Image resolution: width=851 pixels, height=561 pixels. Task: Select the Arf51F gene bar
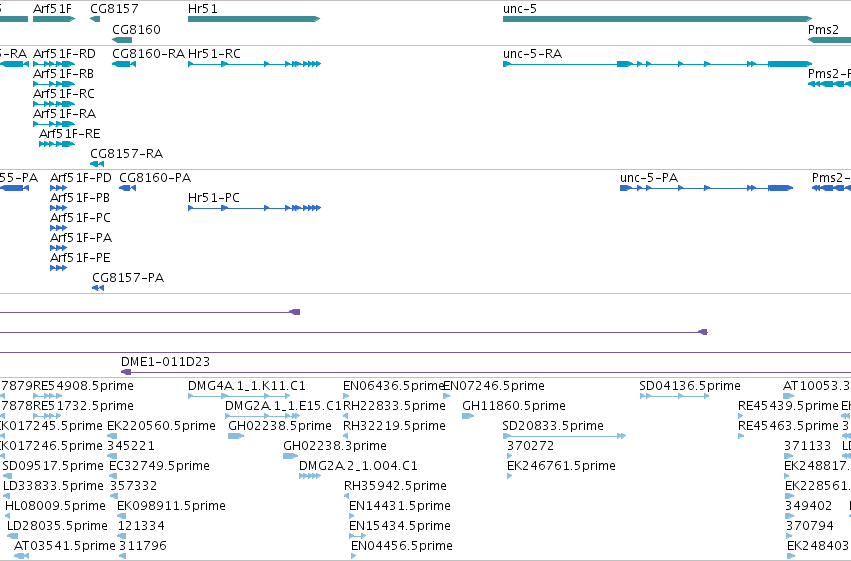pos(54,19)
